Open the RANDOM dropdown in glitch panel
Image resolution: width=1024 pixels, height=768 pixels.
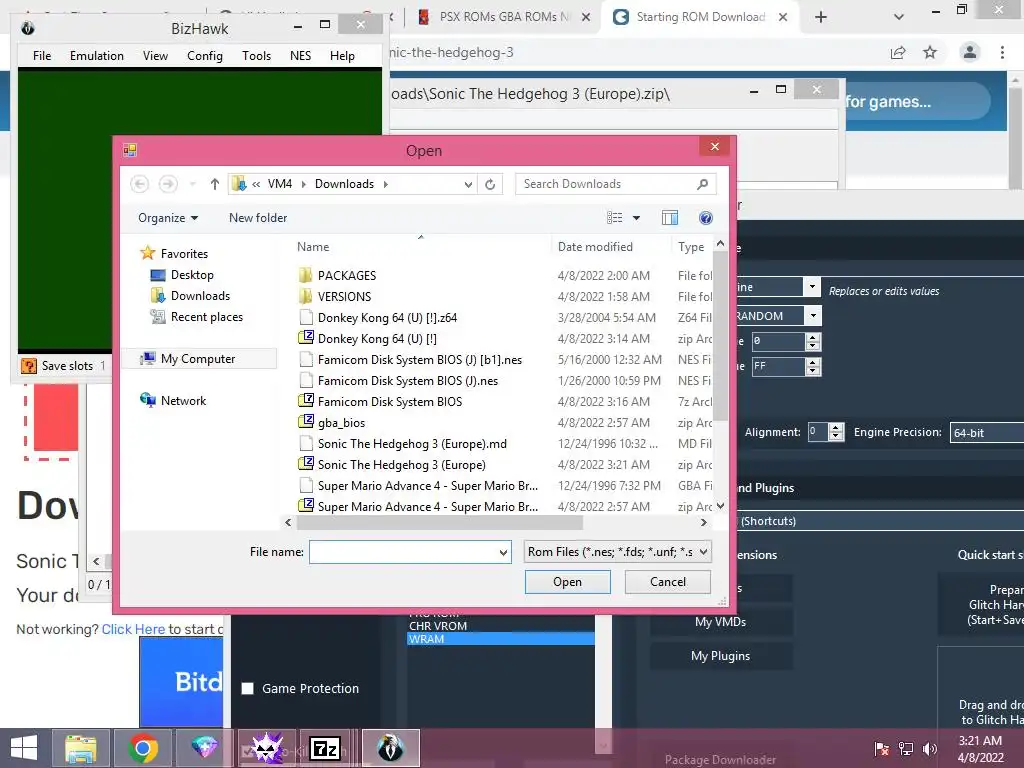point(814,316)
